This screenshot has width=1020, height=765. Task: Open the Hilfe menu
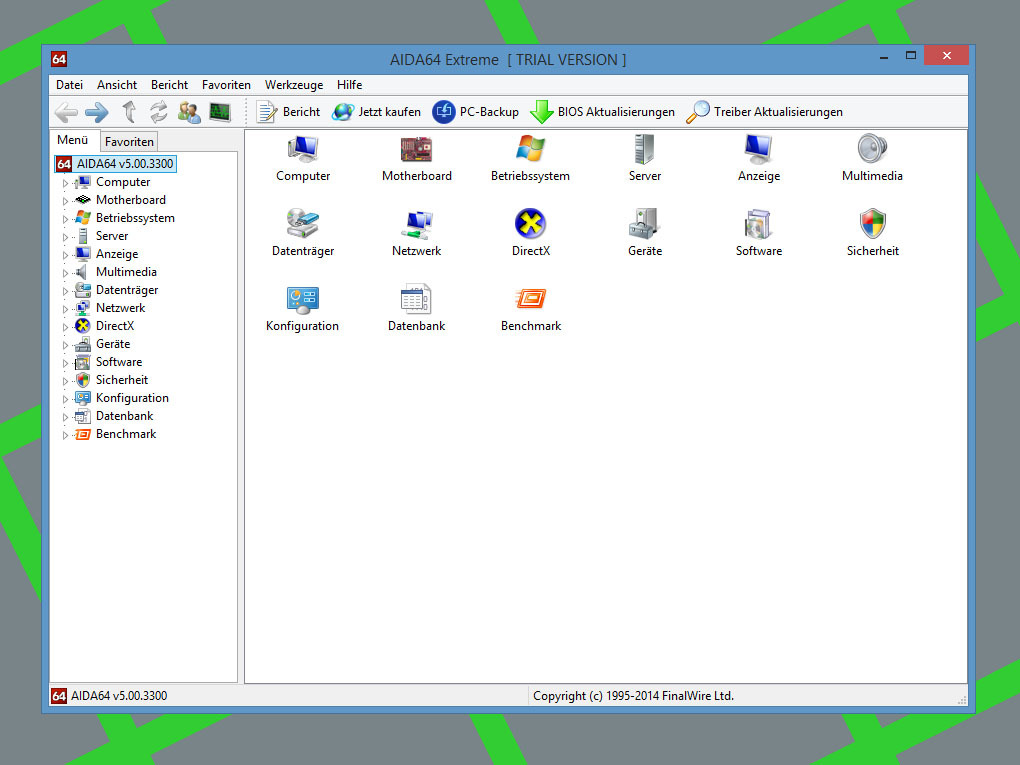click(349, 85)
